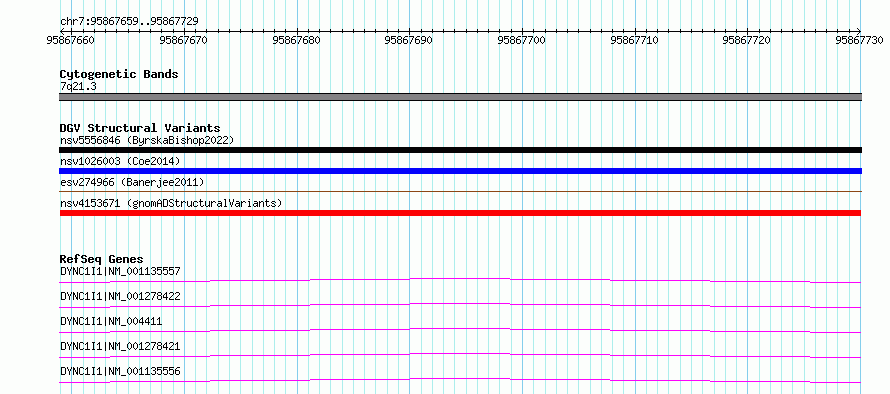Select the red nsv4153671 variant bar
890x394 pixels.
460,213
